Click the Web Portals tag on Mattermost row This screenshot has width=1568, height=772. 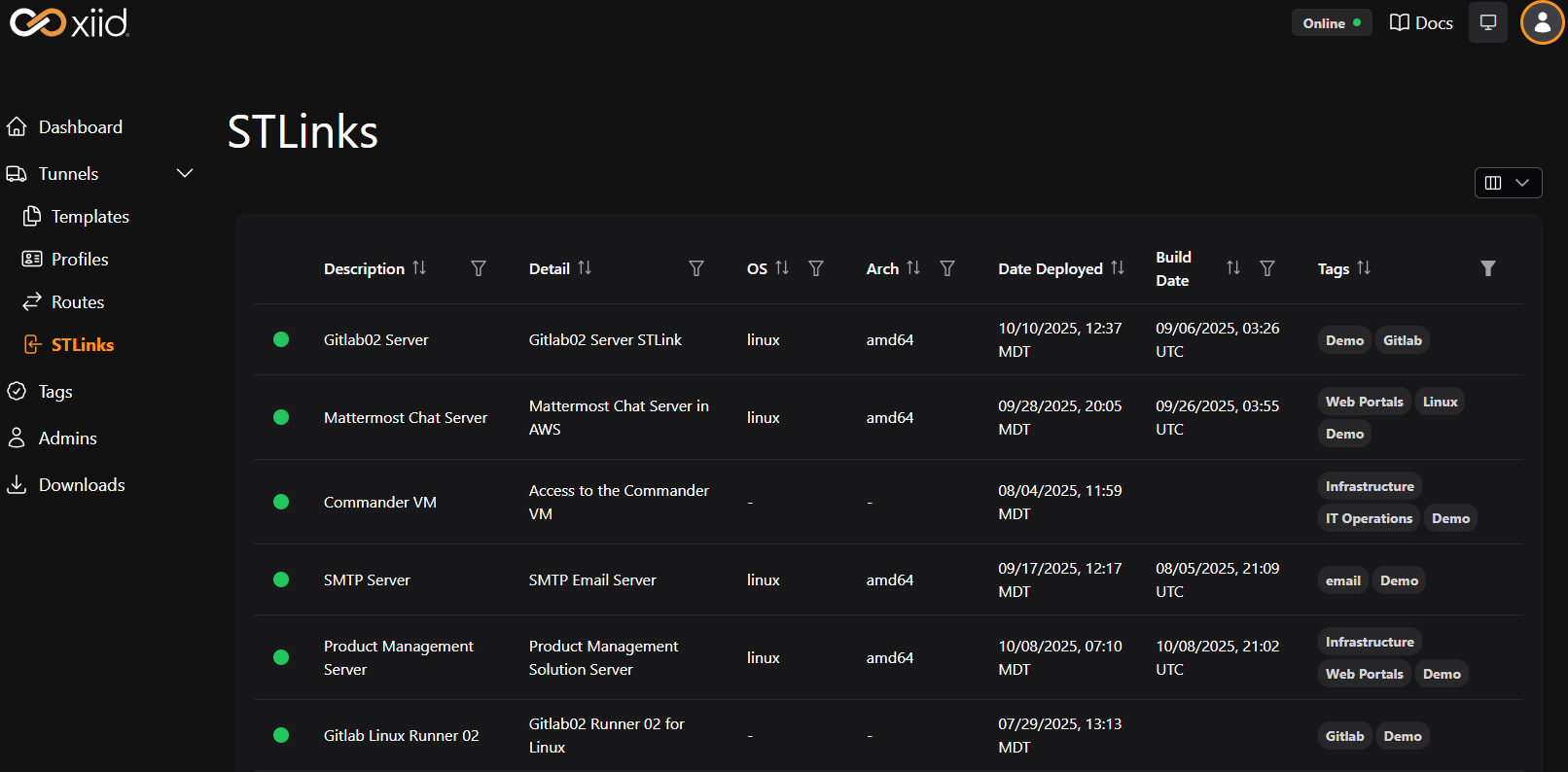1364,402
